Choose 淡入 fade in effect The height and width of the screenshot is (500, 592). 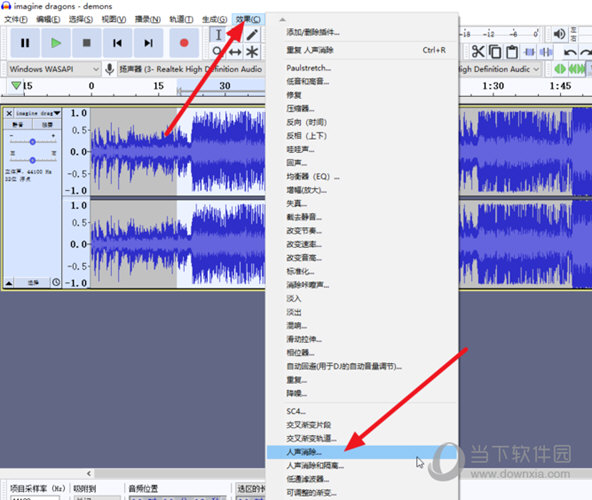click(x=362, y=299)
